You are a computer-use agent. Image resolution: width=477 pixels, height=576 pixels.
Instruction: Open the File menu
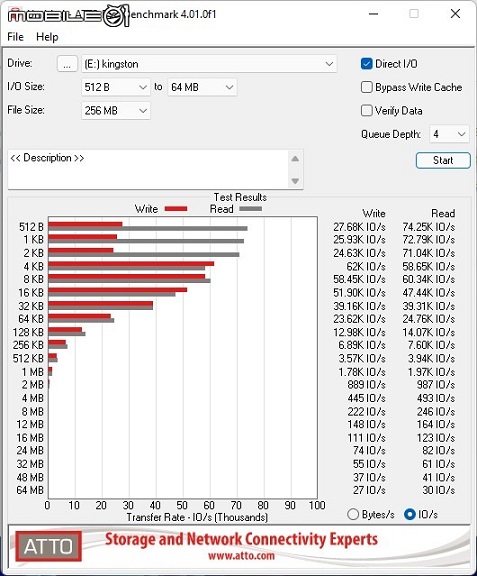point(15,37)
